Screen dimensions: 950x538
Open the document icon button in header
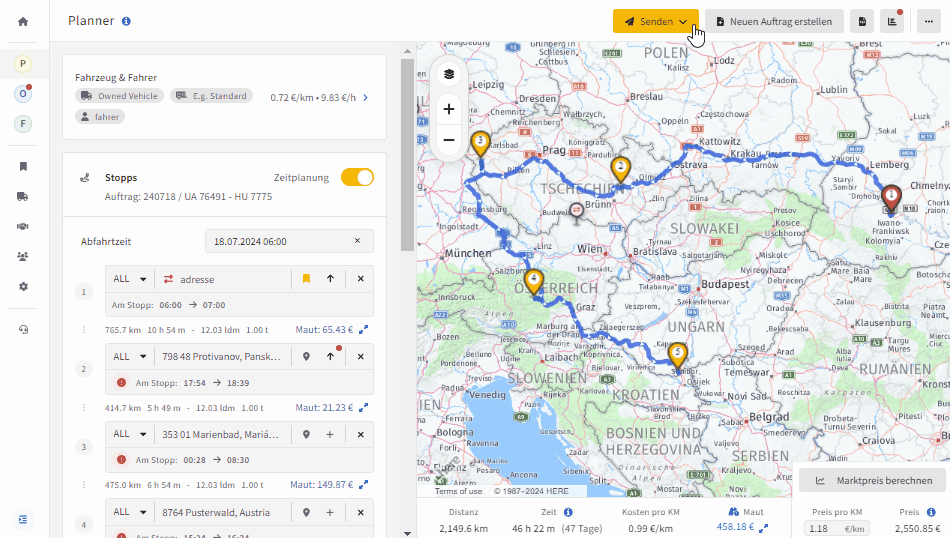pyautogui.click(x=862, y=22)
